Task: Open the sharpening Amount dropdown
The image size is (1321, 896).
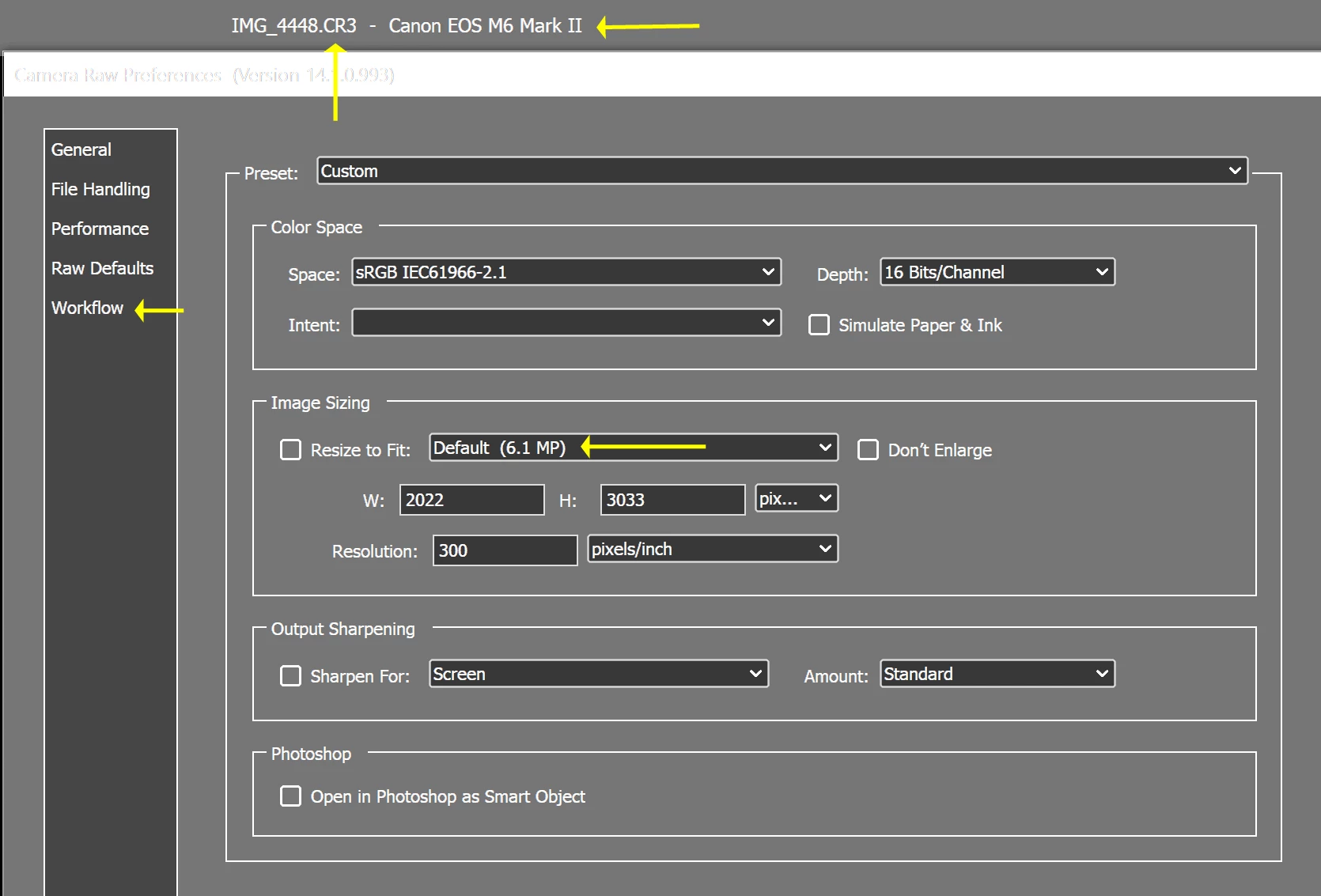Action: click(997, 674)
